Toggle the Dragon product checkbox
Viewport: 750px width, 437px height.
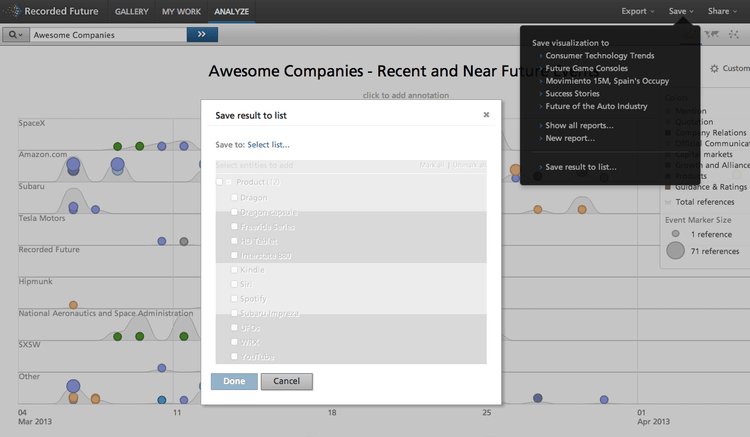[x=235, y=198]
